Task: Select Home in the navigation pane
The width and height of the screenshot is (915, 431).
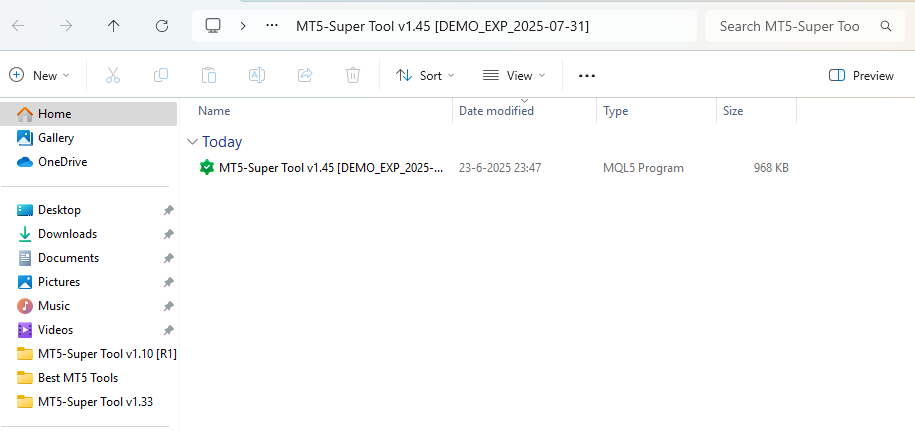Action: 89,114
